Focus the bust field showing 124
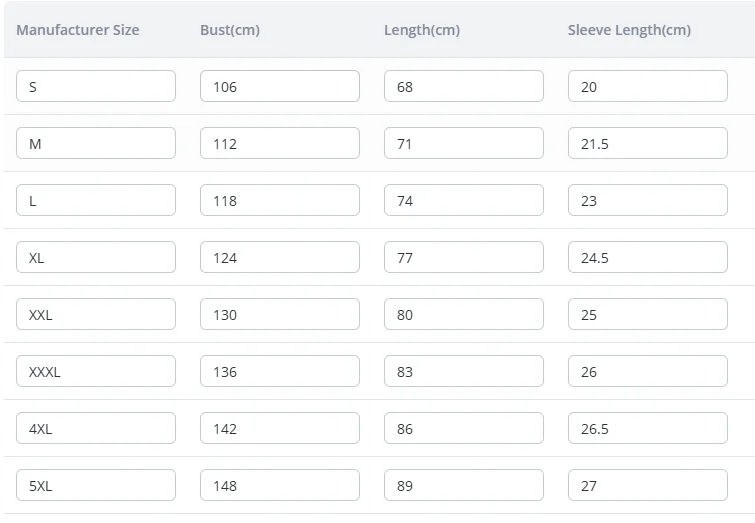The image size is (755, 523). [x=279, y=257]
